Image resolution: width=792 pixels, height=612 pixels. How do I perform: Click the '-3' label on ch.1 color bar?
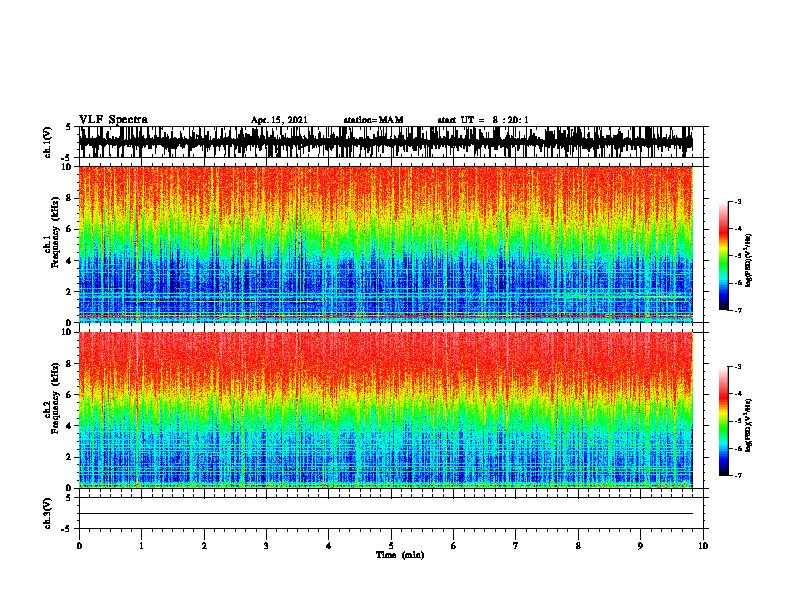(737, 201)
